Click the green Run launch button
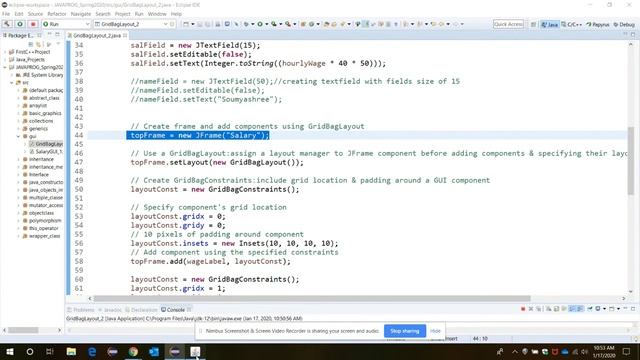 [20, 24]
